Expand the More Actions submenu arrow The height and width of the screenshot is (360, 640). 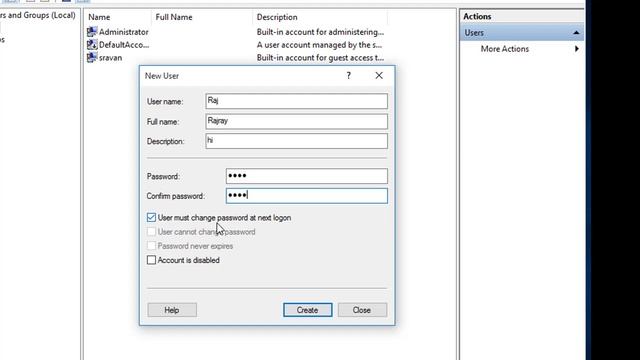[576, 49]
